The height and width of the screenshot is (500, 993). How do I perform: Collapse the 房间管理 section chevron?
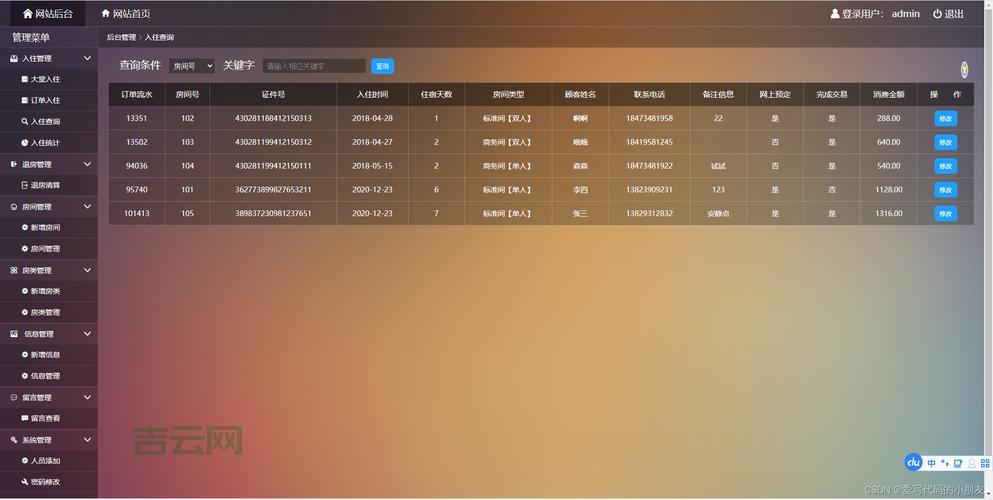[x=87, y=206]
